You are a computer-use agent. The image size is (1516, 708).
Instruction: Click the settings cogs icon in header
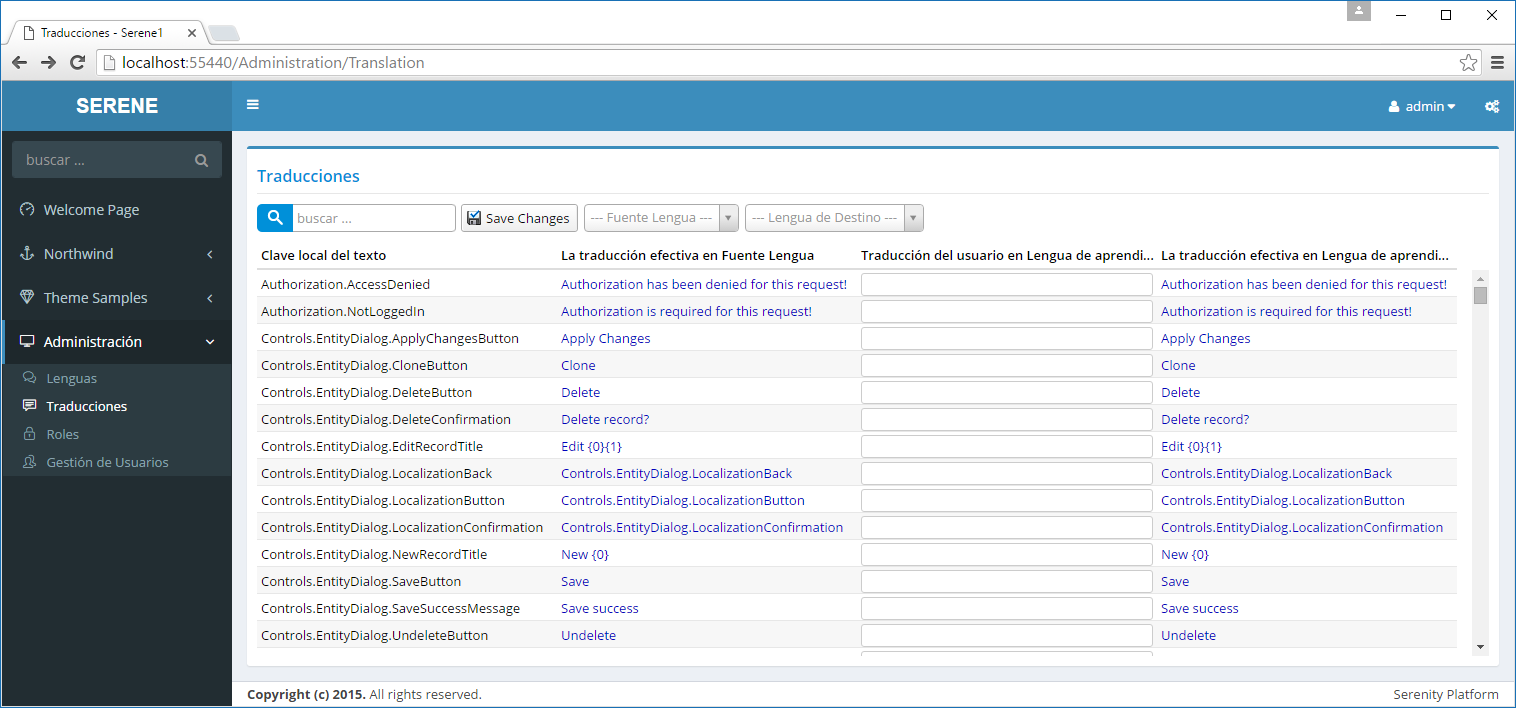pos(1491,106)
